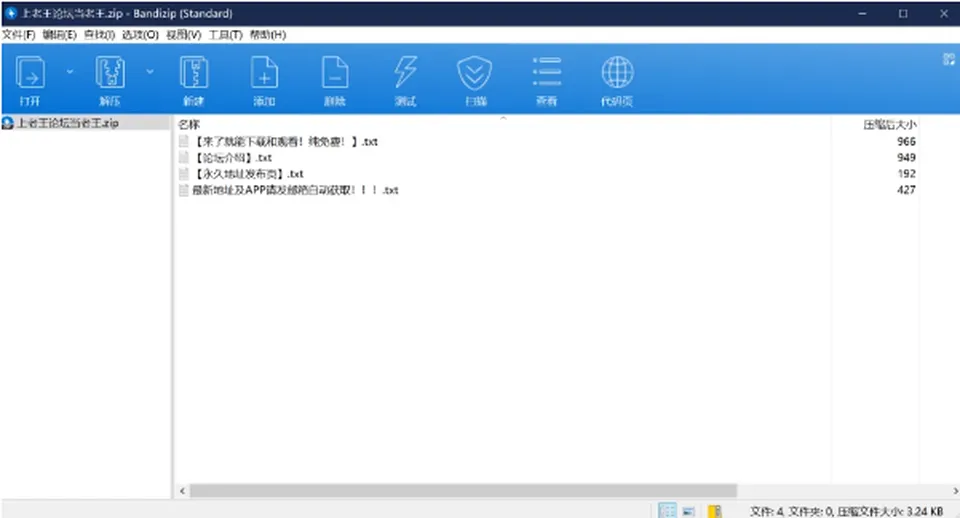
Task: Click the file icon of the APP .txt row
Action: [x=184, y=190]
